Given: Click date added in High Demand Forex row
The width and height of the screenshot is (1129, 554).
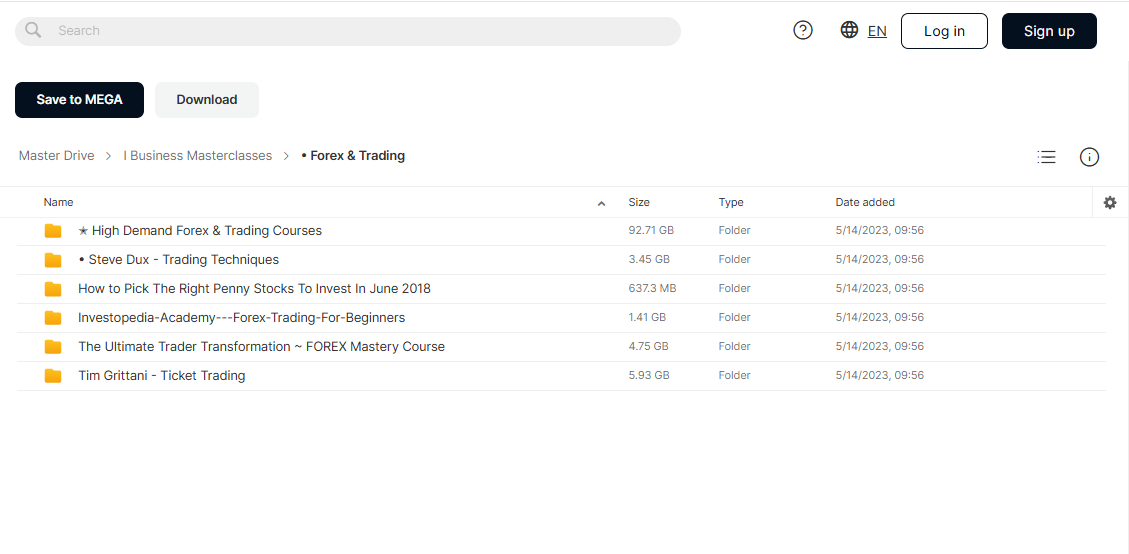Looking at the screenshot, I should tap(879, 231).
